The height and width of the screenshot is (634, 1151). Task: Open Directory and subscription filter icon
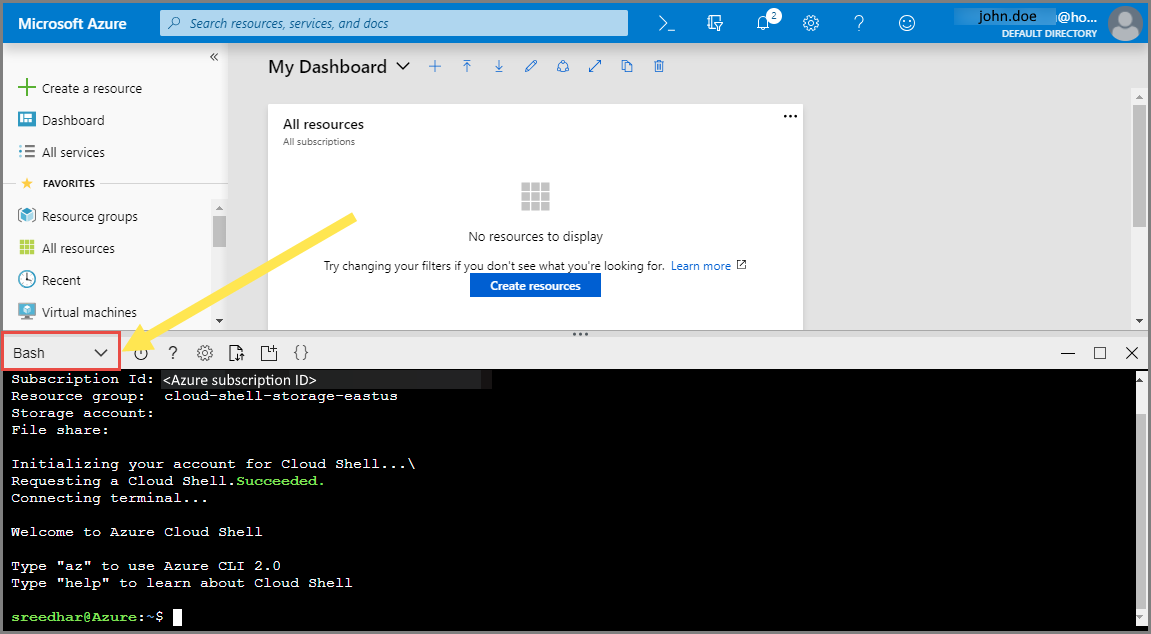coord(715,23)
